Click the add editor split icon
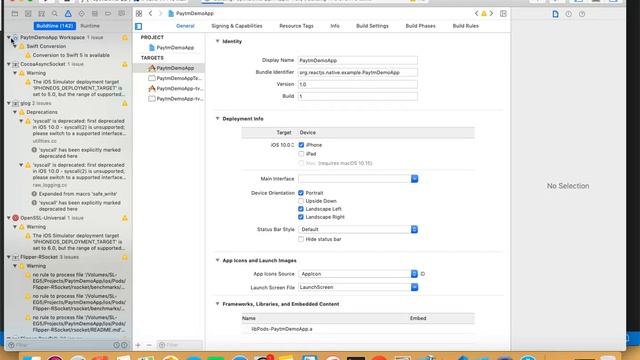Image resolution: width=640 pixels, height=360 pixels. pos(503,13)
